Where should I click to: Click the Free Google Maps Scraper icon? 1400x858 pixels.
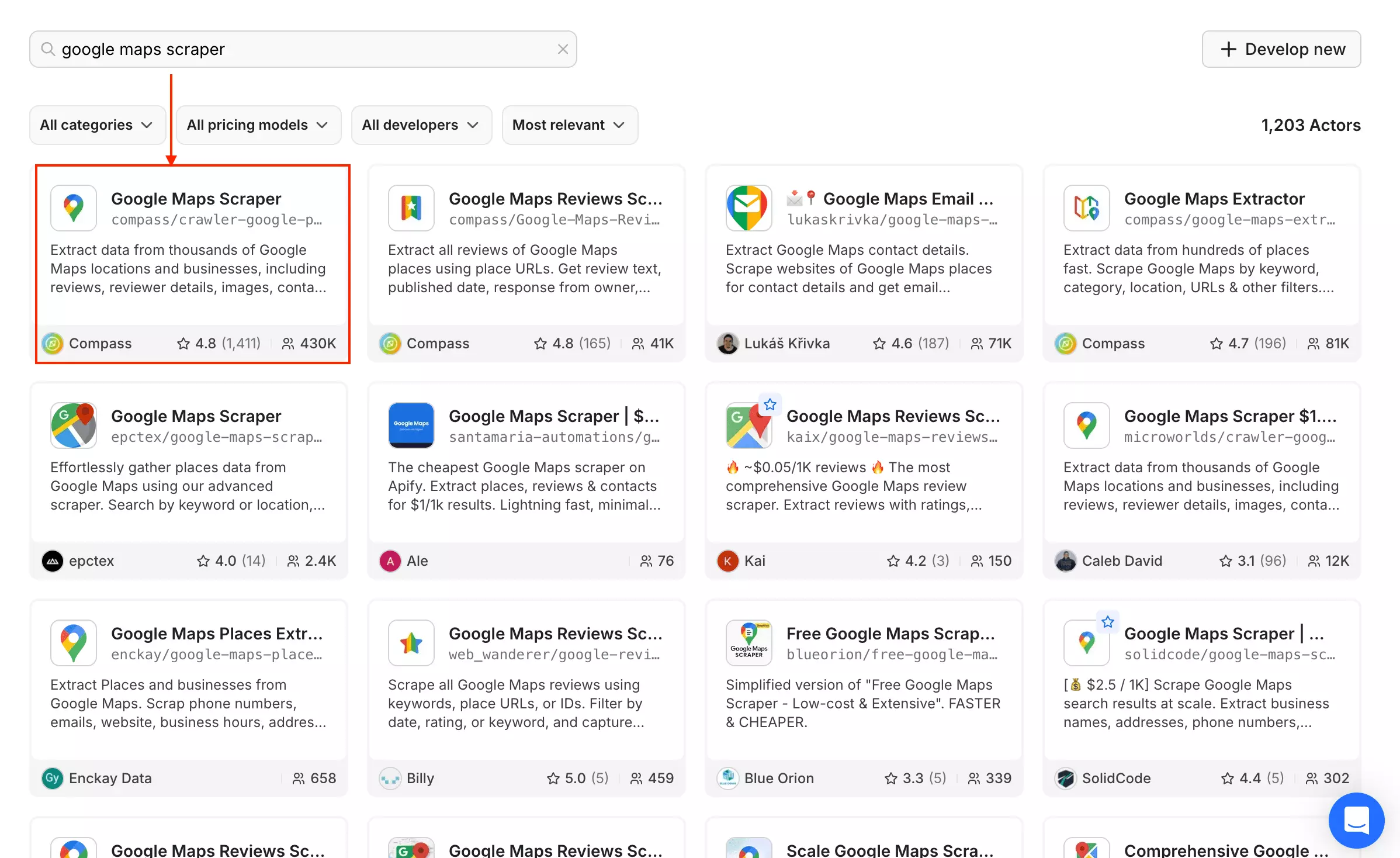749,643
